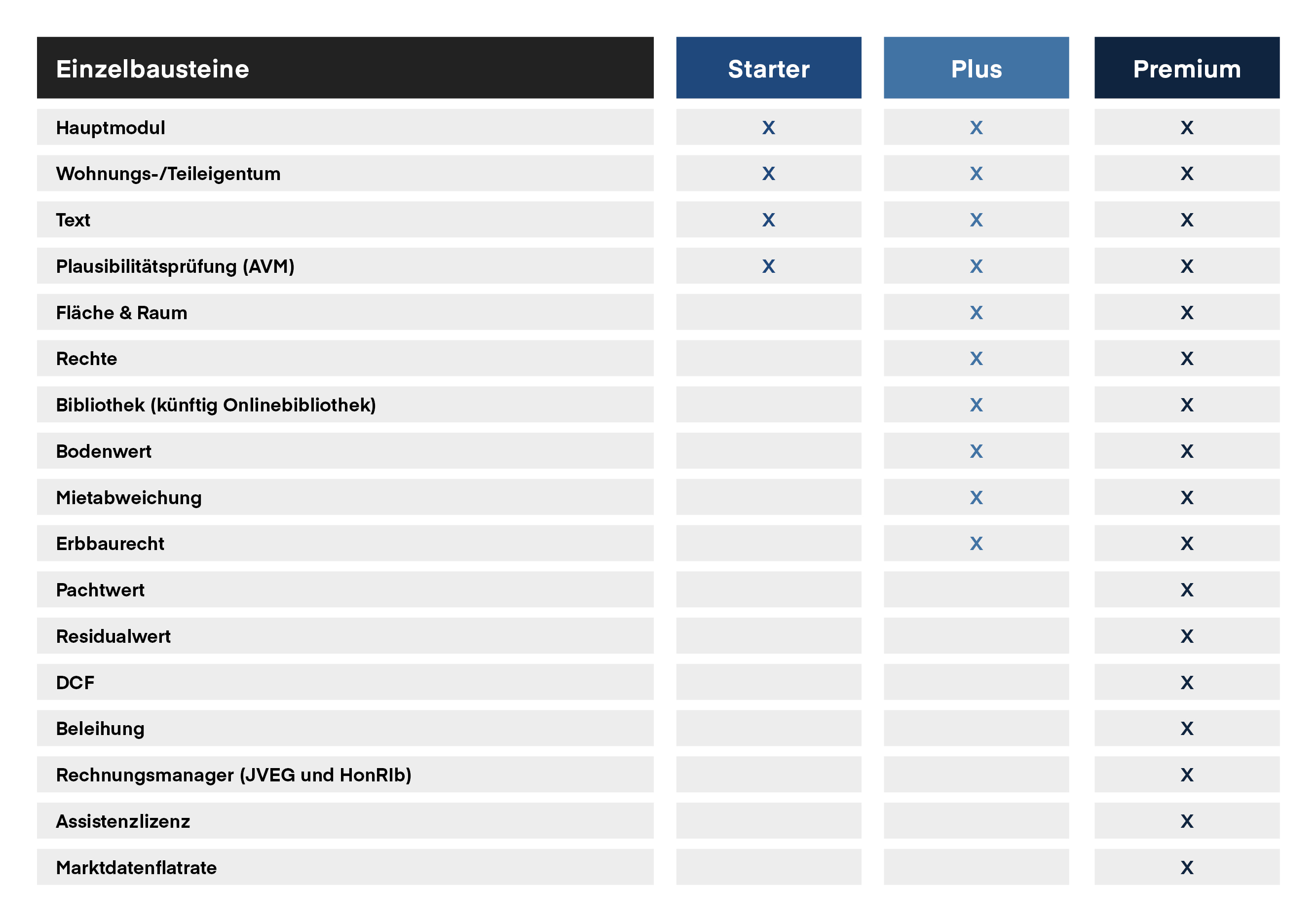1316x922 pixels.
Task: Click the Plus X mark for Fläche & Raum
Action: coord(976,312)
